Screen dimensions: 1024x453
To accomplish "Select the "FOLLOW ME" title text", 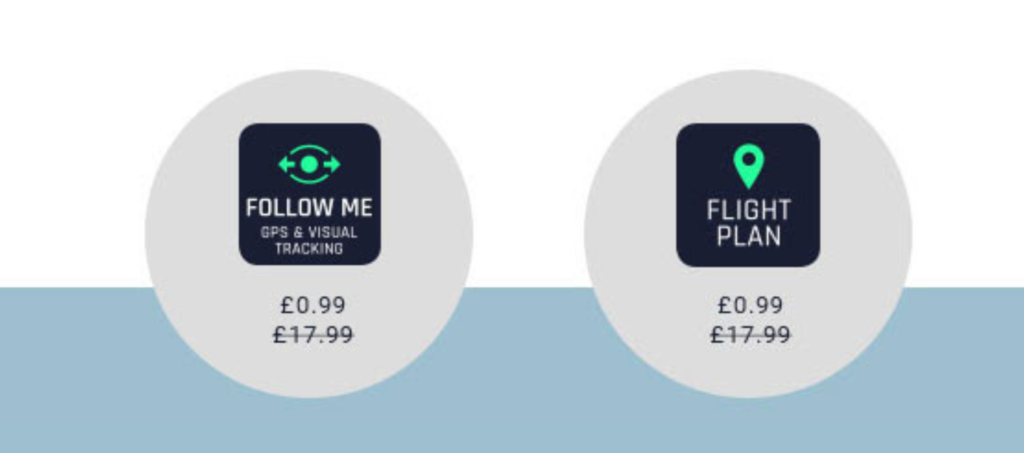I will click(x=309, y=208).
